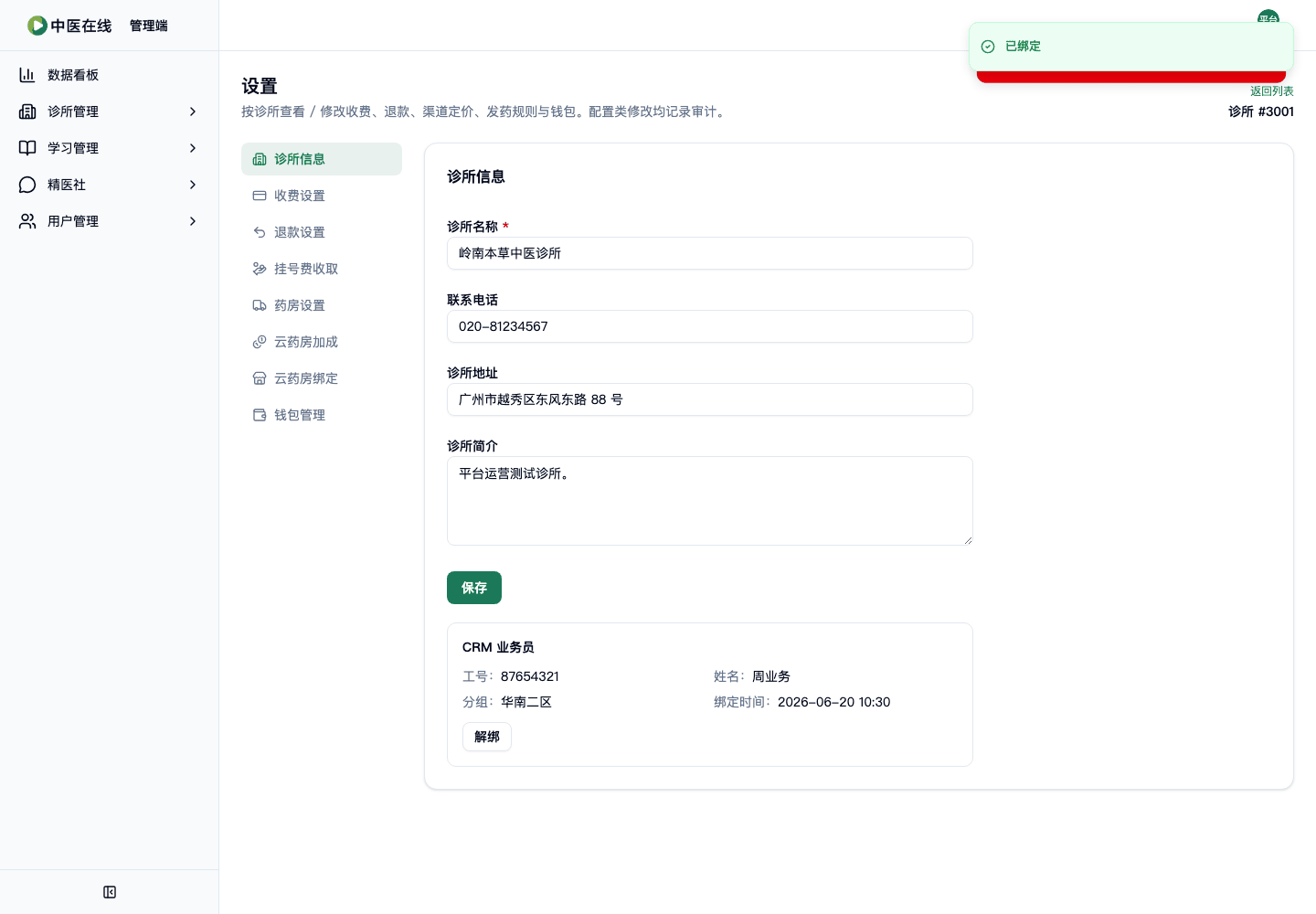Click the 精医社 chat bubble icon
This screenshot has height=914, width=1316.
pos(27,185)
